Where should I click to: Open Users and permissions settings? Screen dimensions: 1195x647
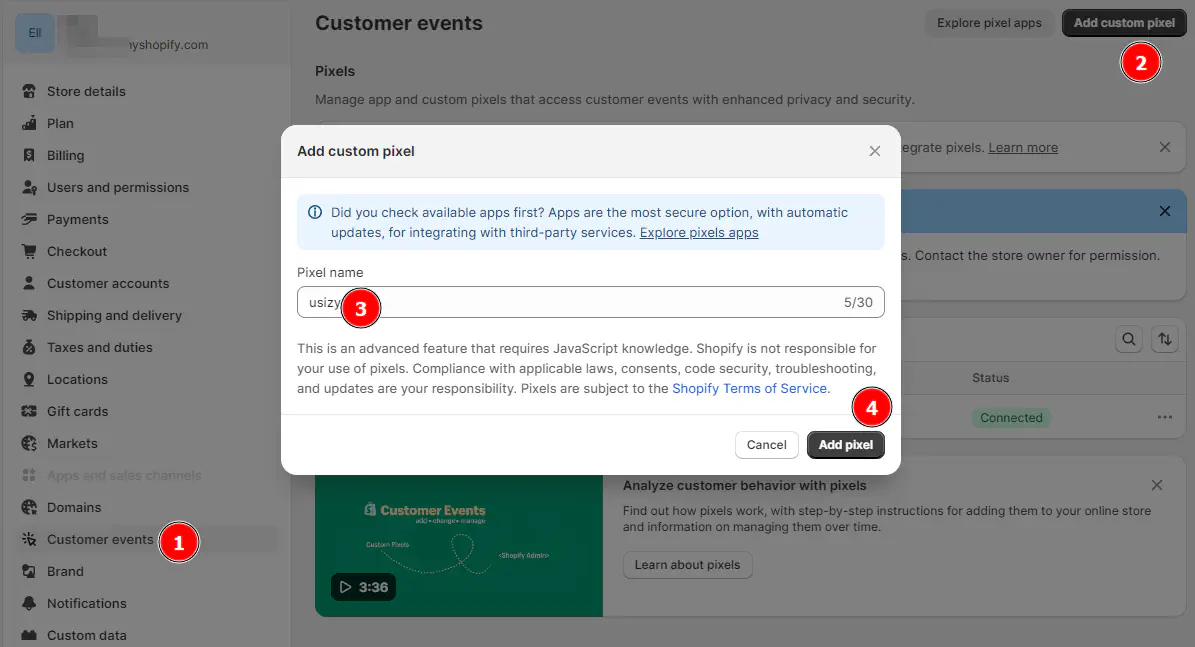[117, 187]
